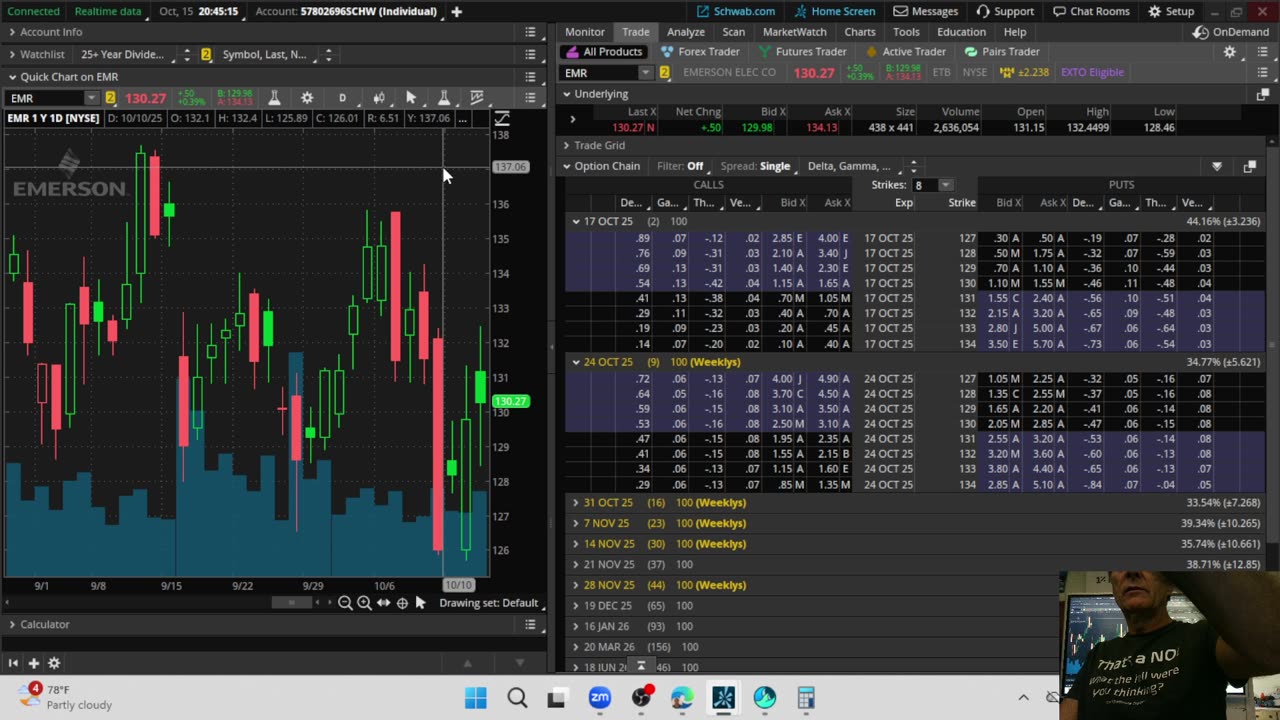Open the Calculator app from taskbar
Screen dimensions: 1280x720
pyautogui.click(x=806, y=698)
